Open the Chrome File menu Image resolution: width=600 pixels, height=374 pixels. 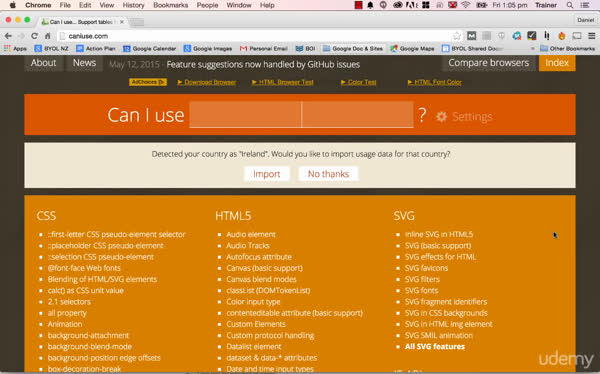65,5
